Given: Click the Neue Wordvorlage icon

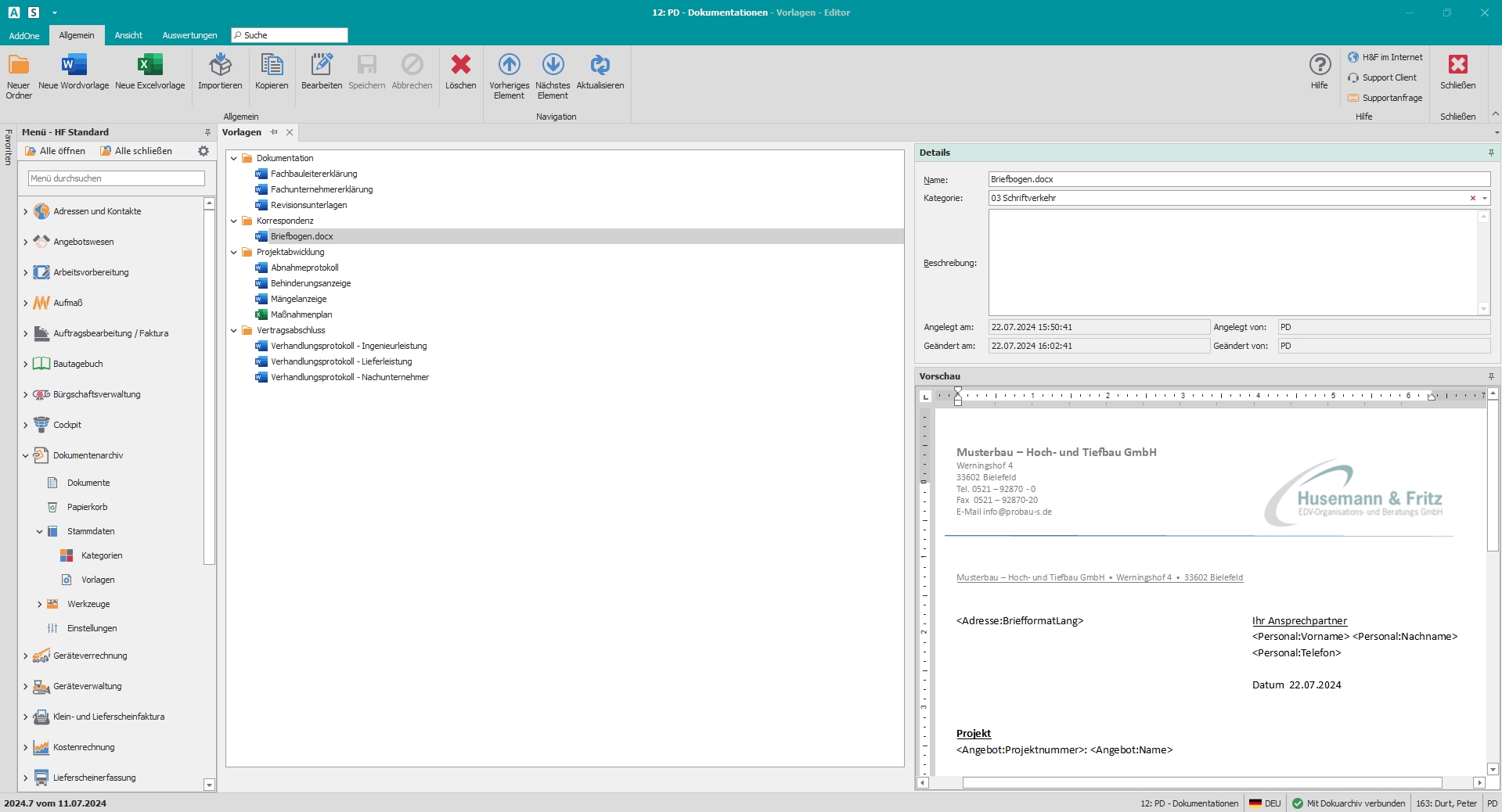Looking at the screenshot, I should [74, 65].
